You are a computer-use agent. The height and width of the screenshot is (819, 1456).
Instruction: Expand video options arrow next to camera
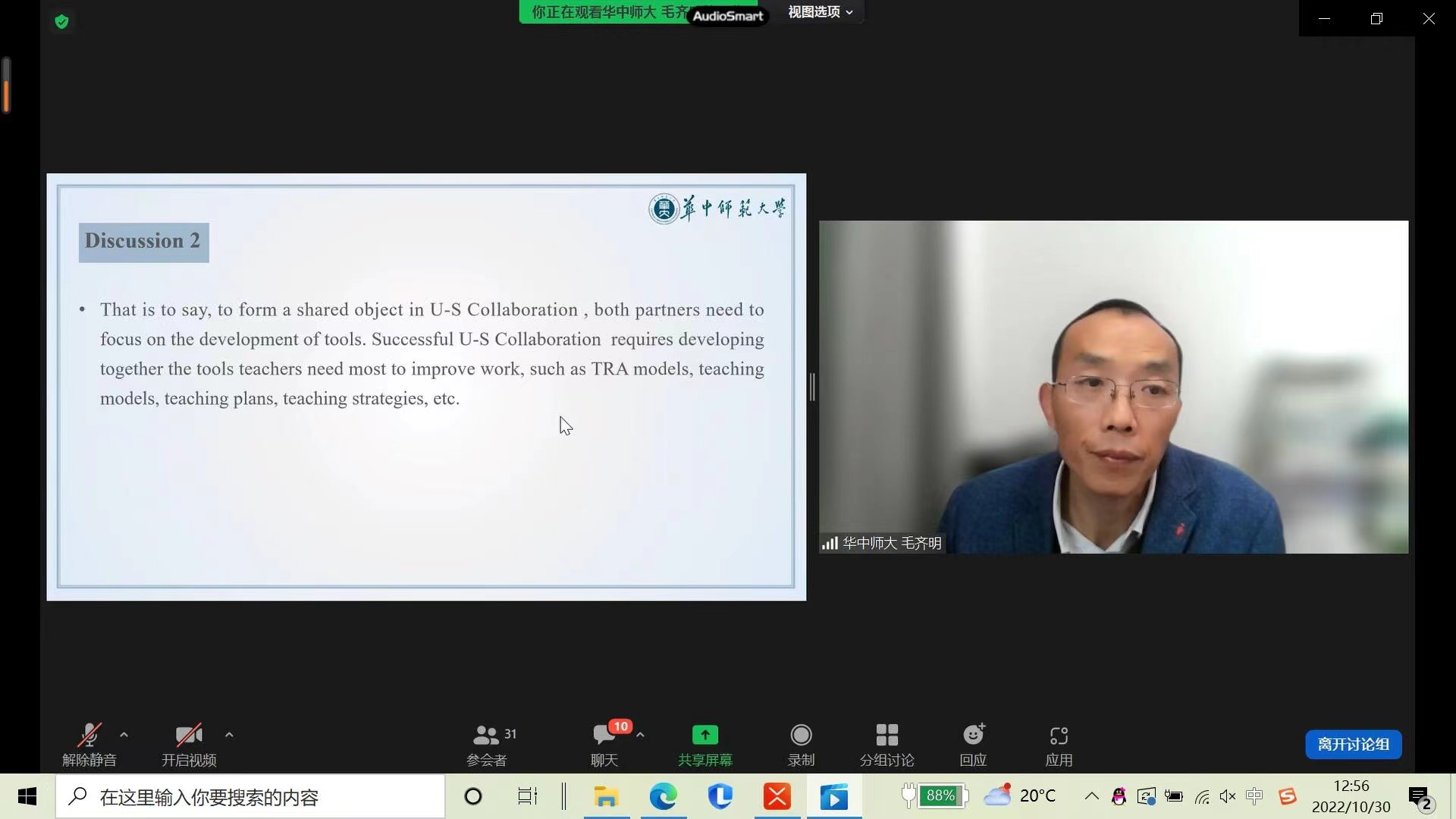(x=229, y=734)
